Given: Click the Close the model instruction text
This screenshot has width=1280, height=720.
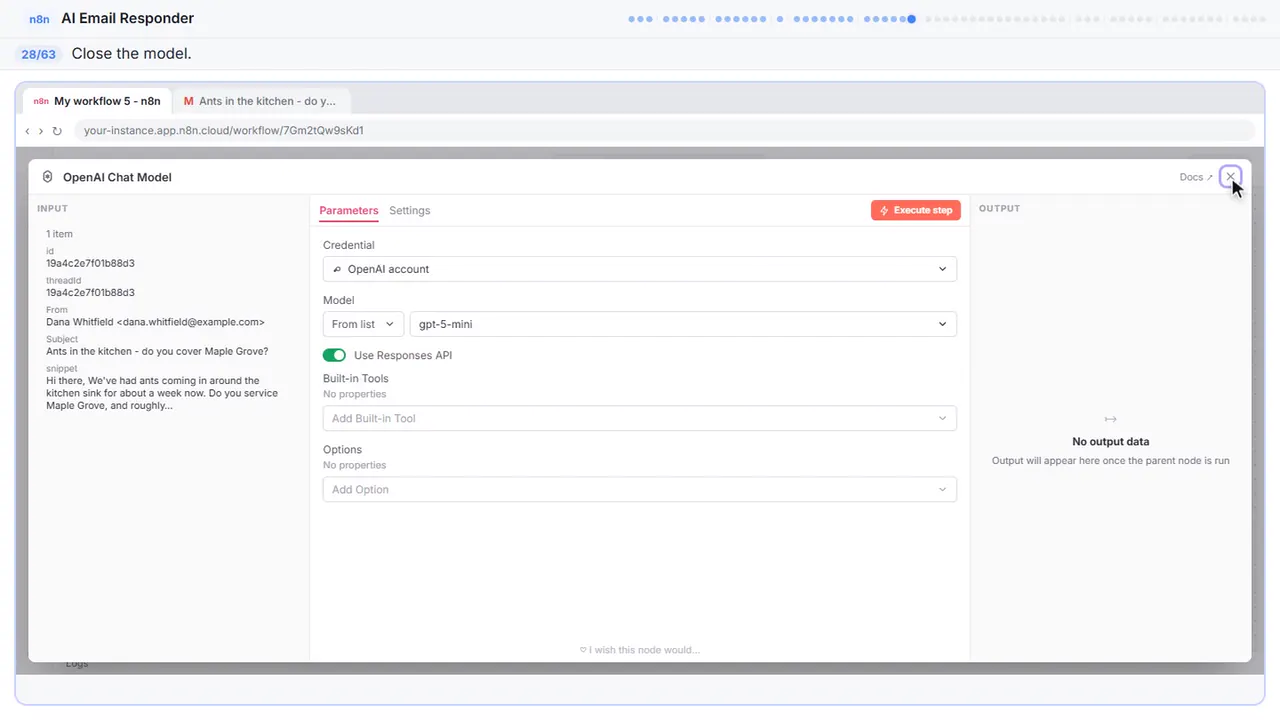Looking at the screenshot, I should 131,54.
